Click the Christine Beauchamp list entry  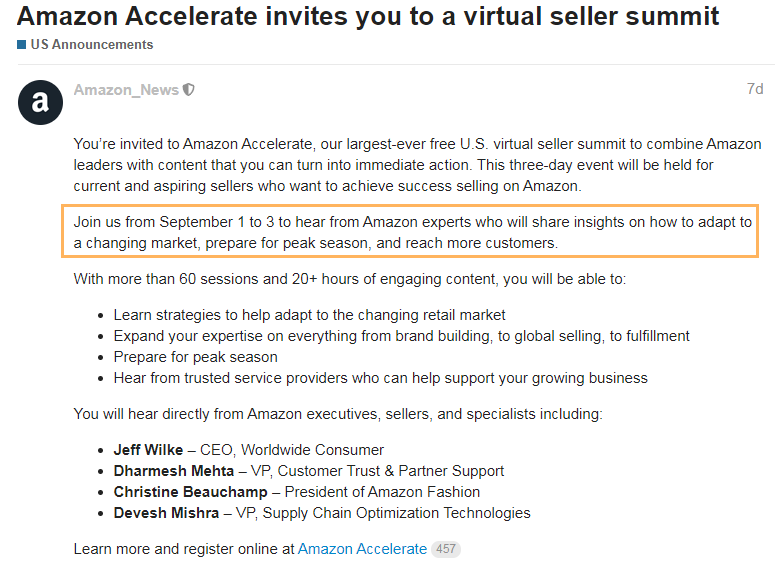pyautogui.click(x=296, y=491)
